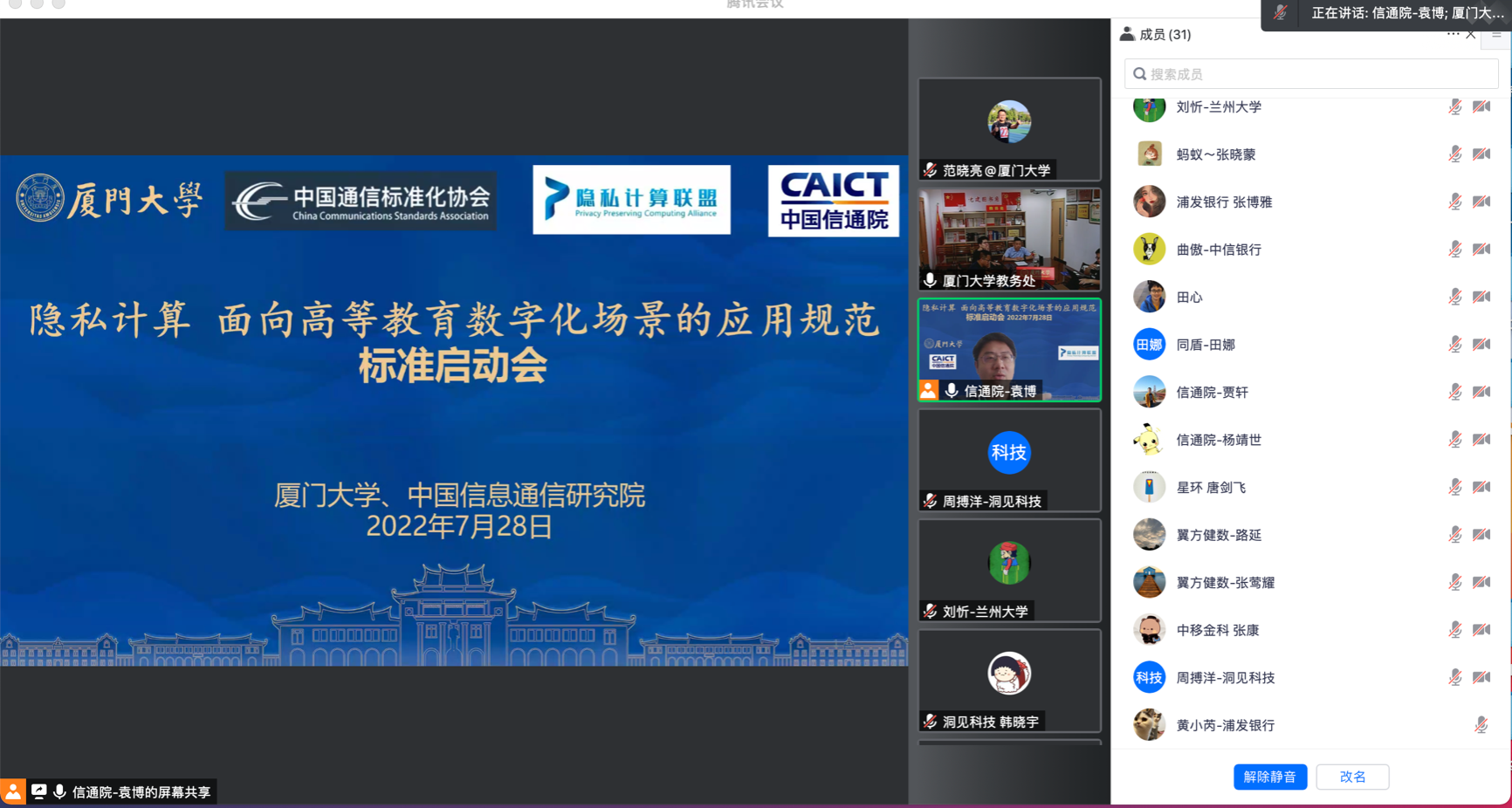Image resolution: width=1512 pixels, height=808 pixels.
Task: Click 黄小芮-浦发银行's microphone icon
Action: pyautogui.click(x=1481, y=725)
